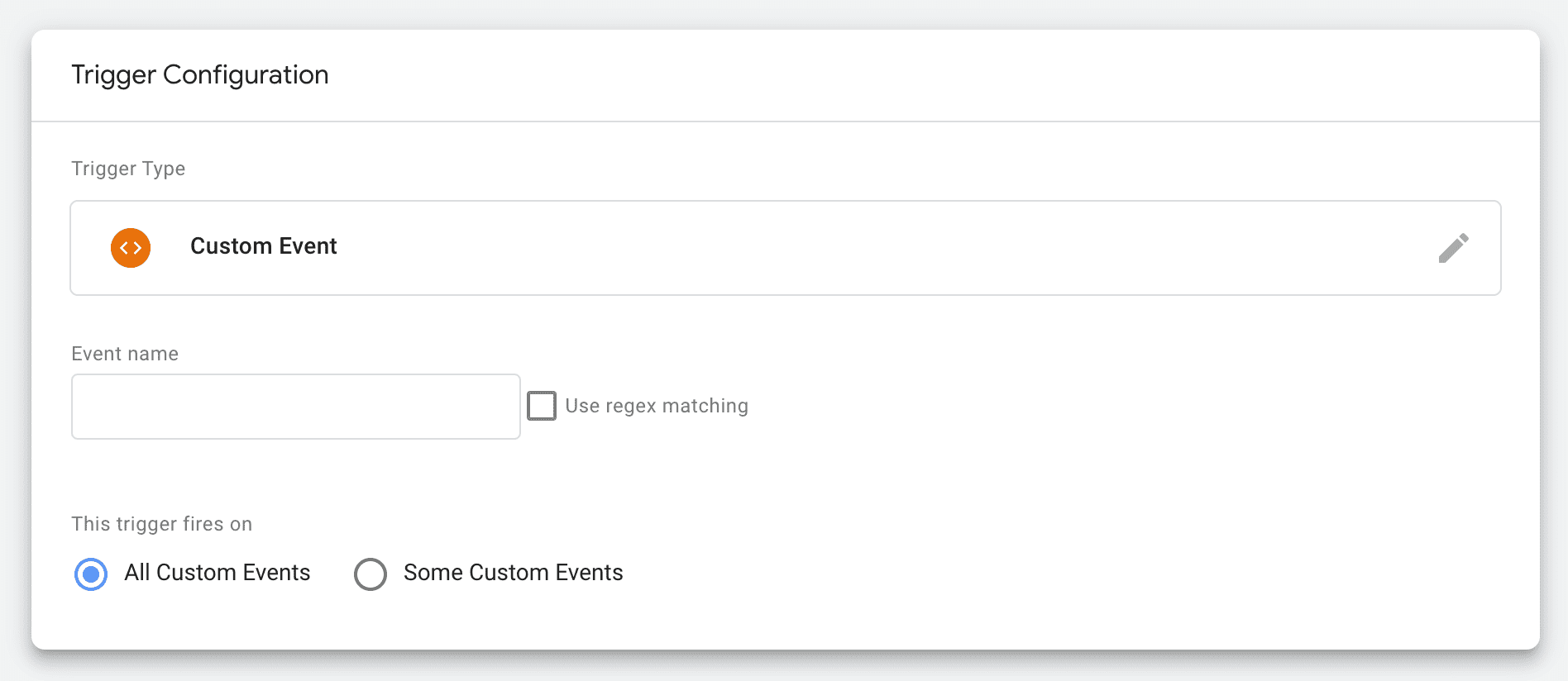
Task: Select the Some Custom Events radio button
Action: pyautogui.click(x=370, y=574)
